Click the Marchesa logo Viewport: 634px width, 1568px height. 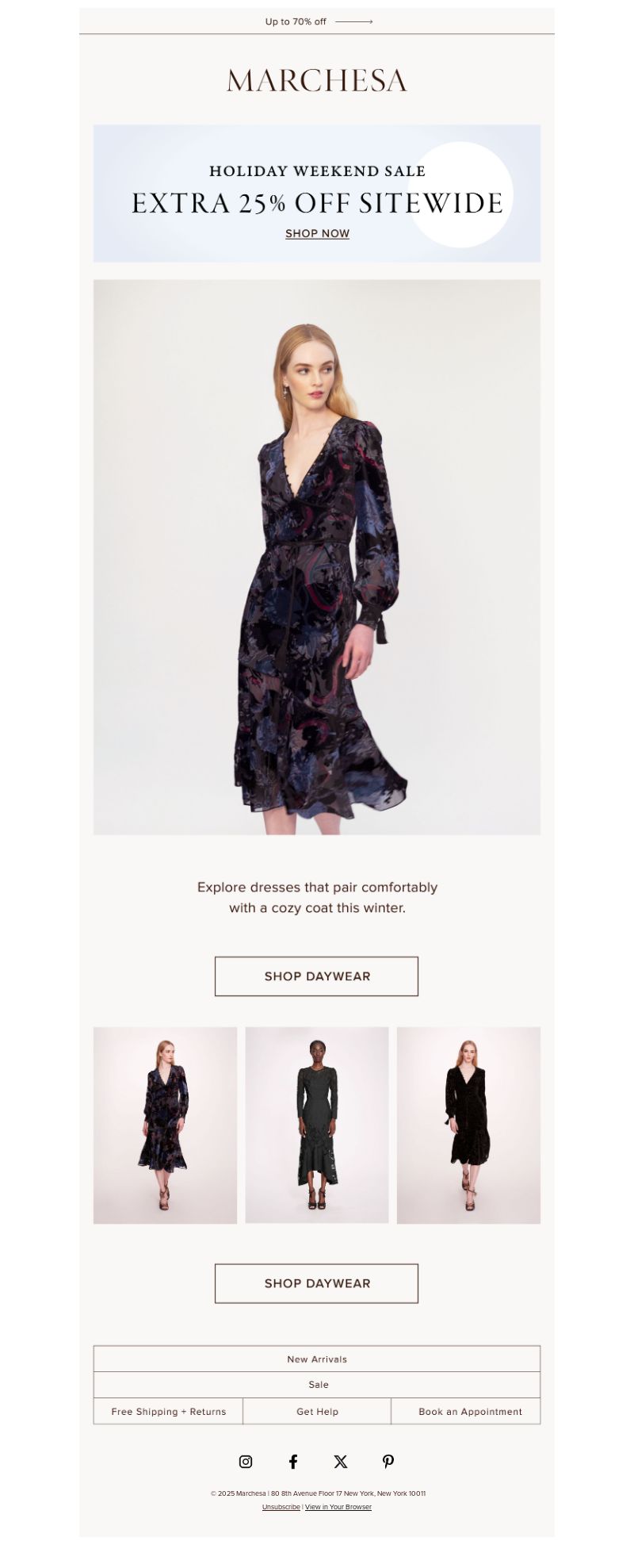317,80
